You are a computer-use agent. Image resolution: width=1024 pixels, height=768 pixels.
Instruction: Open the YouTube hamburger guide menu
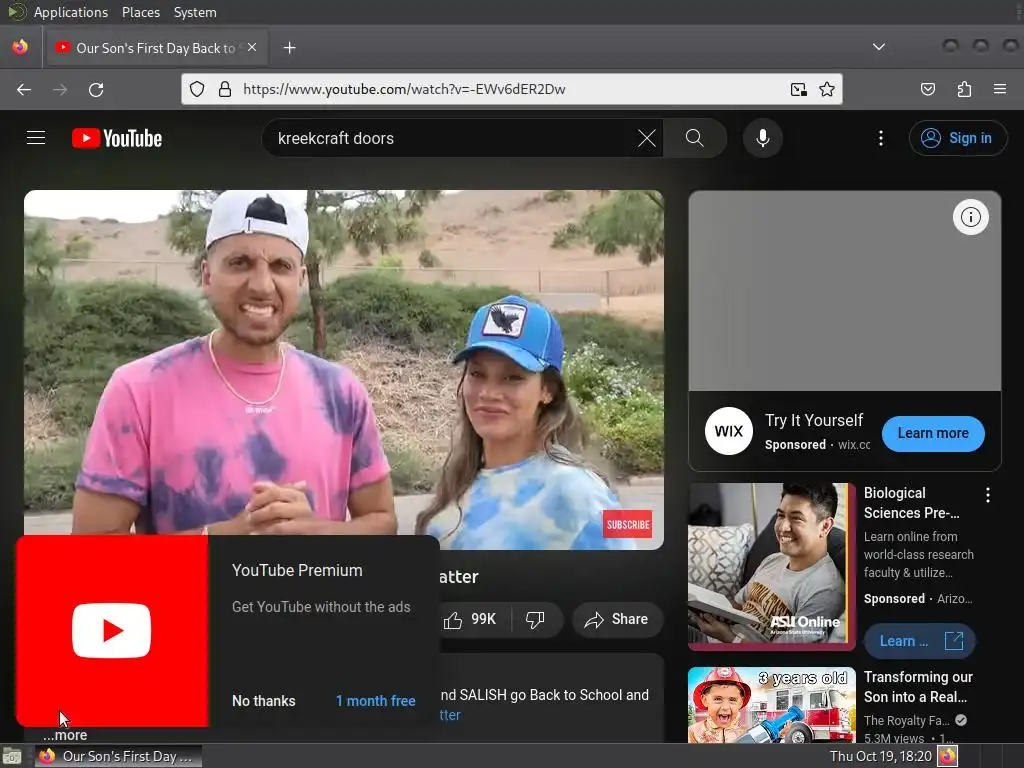(36, 138)
